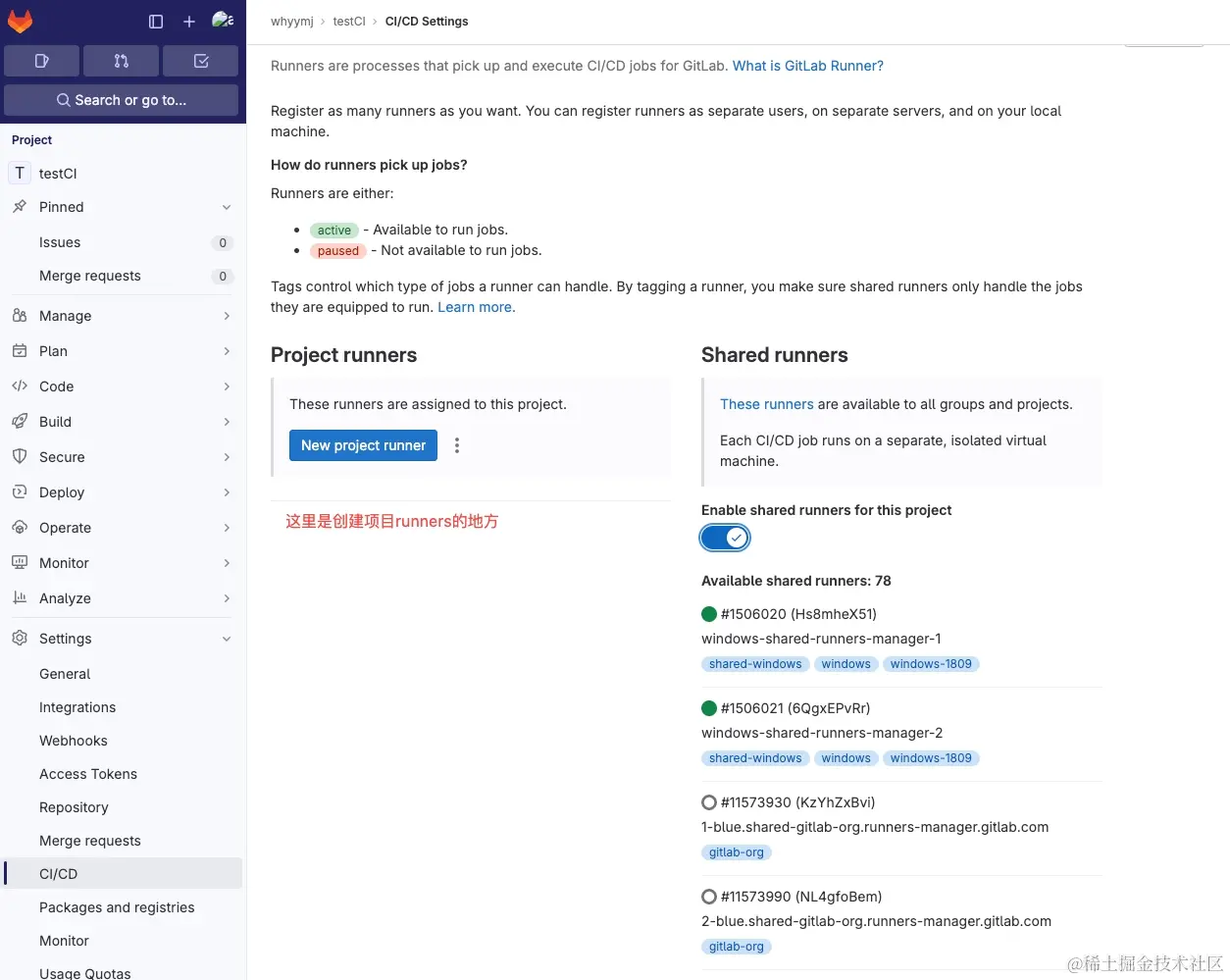Image resolution: width=1230 pixels, height=980 pixels.
Task: Collapse the Pinned section chevron
Action: [x=228, y=207]
